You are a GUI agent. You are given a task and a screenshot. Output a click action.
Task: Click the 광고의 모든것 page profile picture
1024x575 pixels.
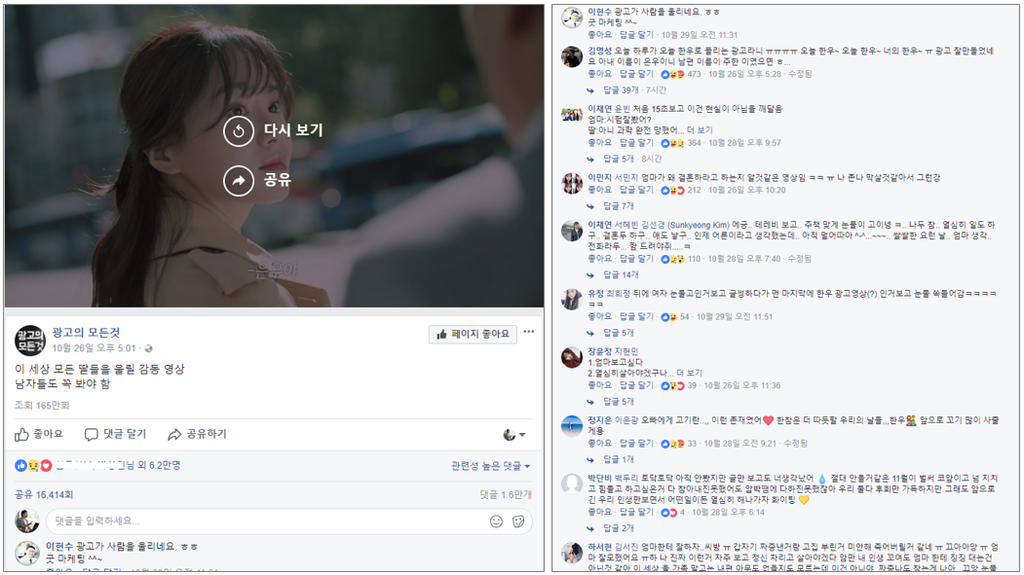30,340
